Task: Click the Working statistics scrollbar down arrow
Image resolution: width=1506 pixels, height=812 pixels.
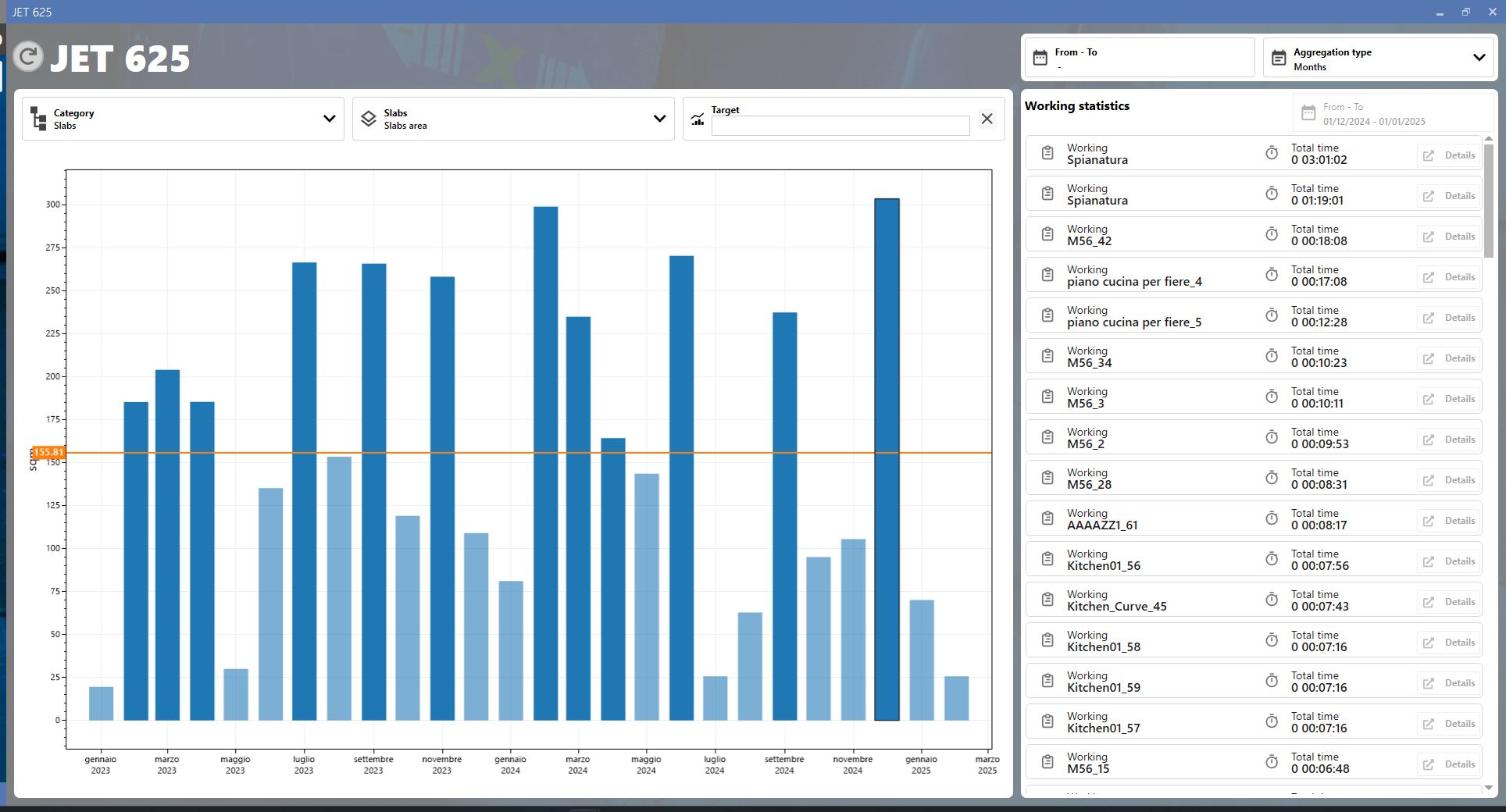Action: coord(1488,788)
